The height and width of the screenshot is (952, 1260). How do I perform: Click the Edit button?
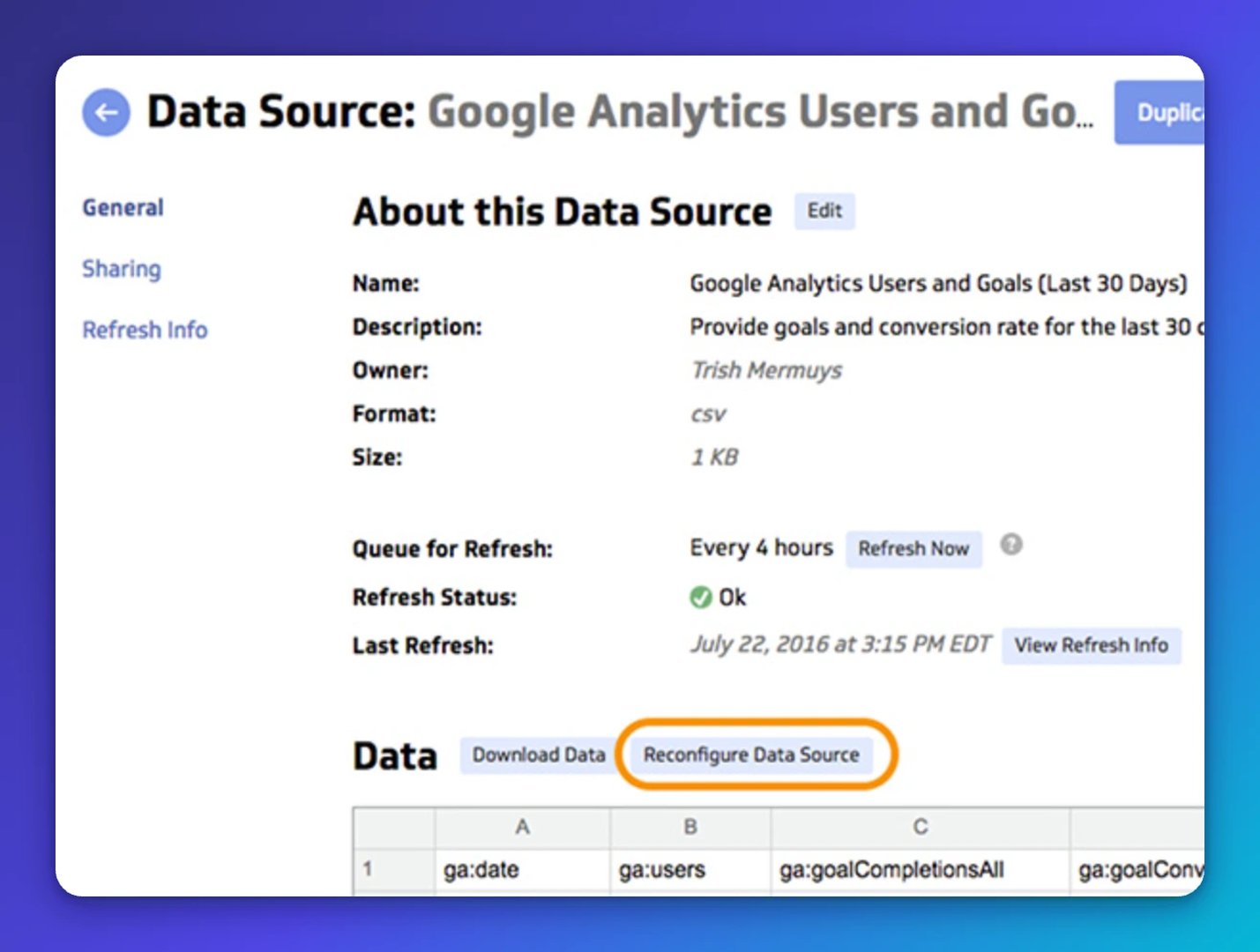pos(824,211)
